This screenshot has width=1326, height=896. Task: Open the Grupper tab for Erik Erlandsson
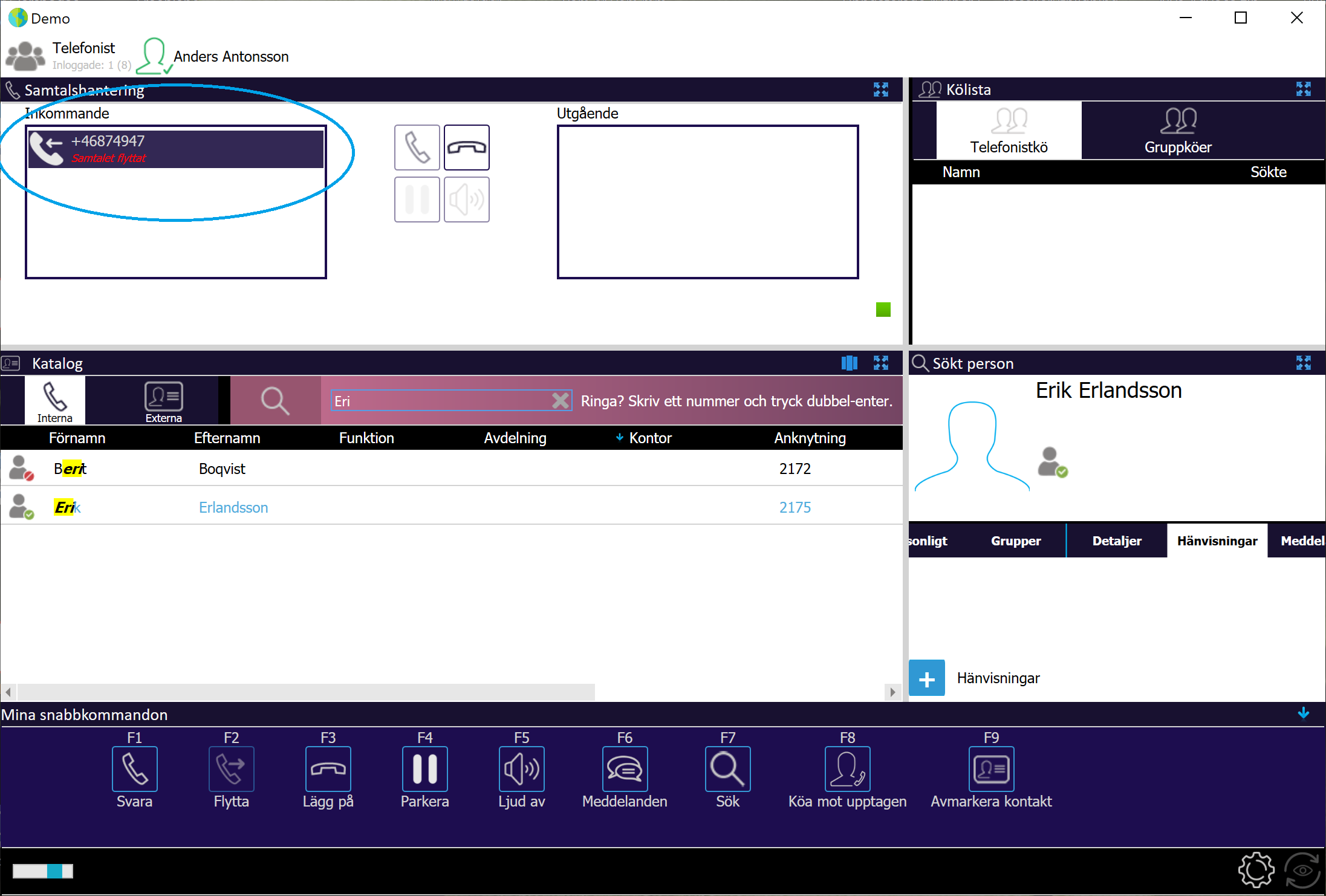1016,541
